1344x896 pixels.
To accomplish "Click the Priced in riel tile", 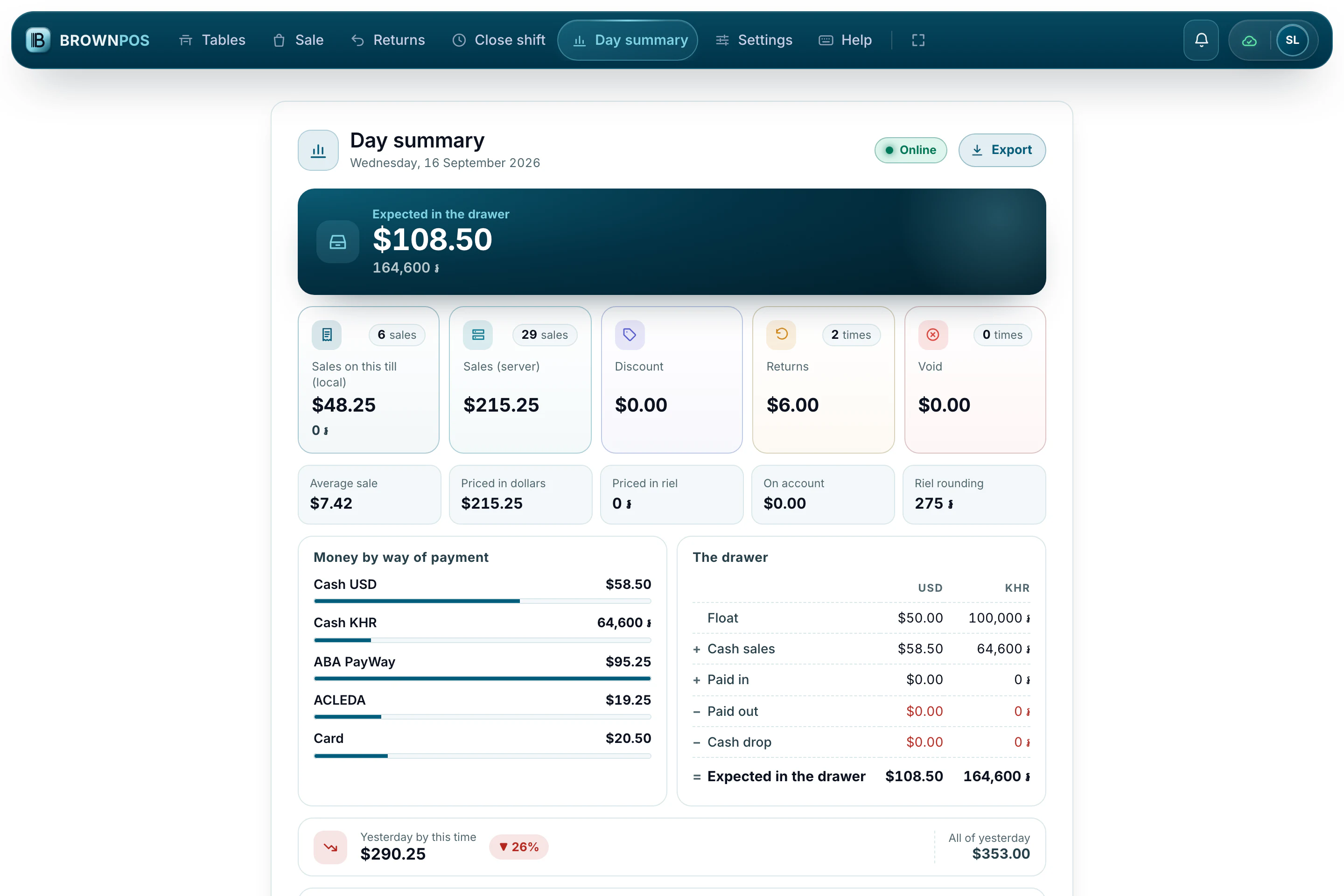I will pos(672,494).
